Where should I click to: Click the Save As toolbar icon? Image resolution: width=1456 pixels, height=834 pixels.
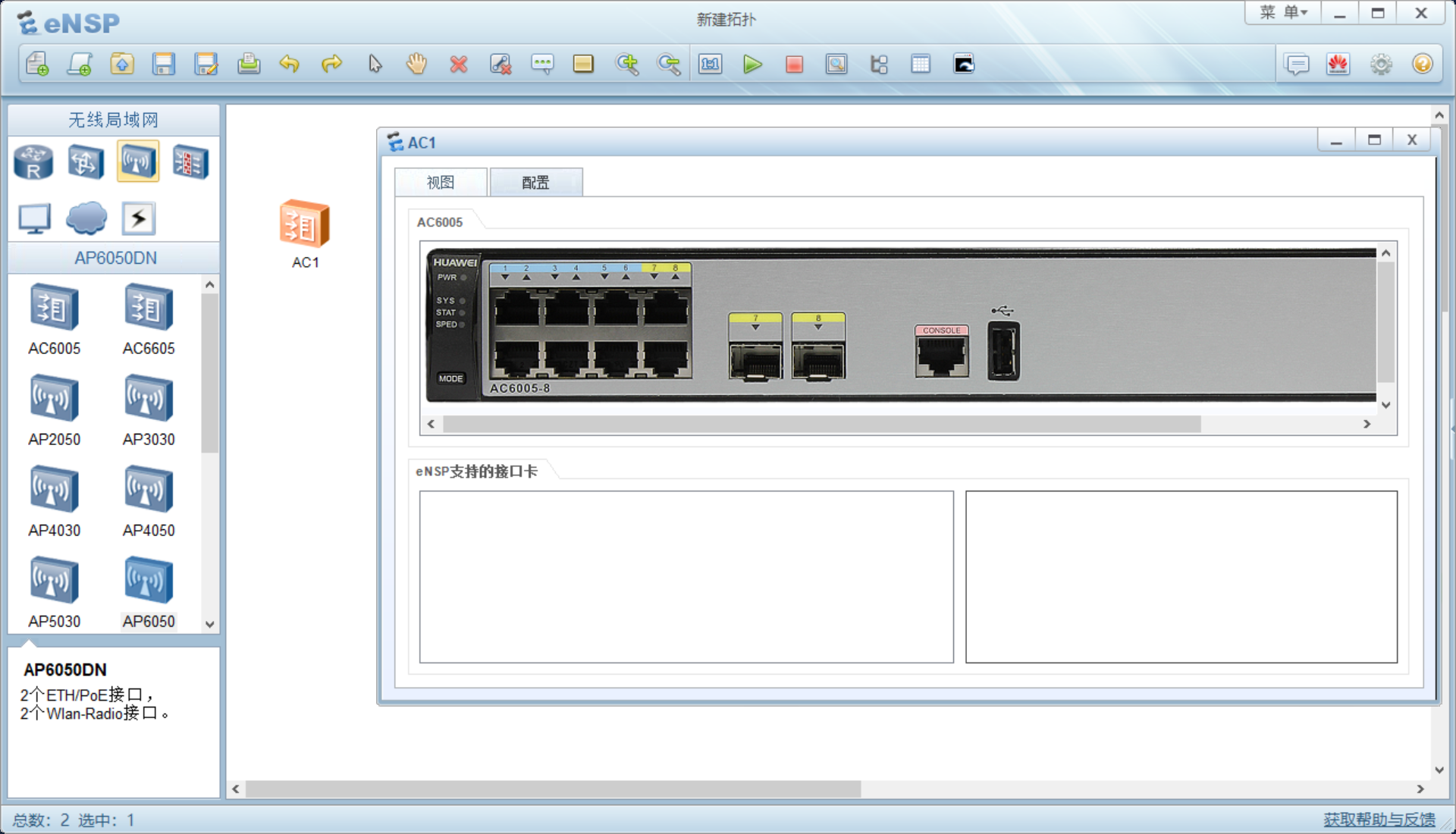point(206,64)
